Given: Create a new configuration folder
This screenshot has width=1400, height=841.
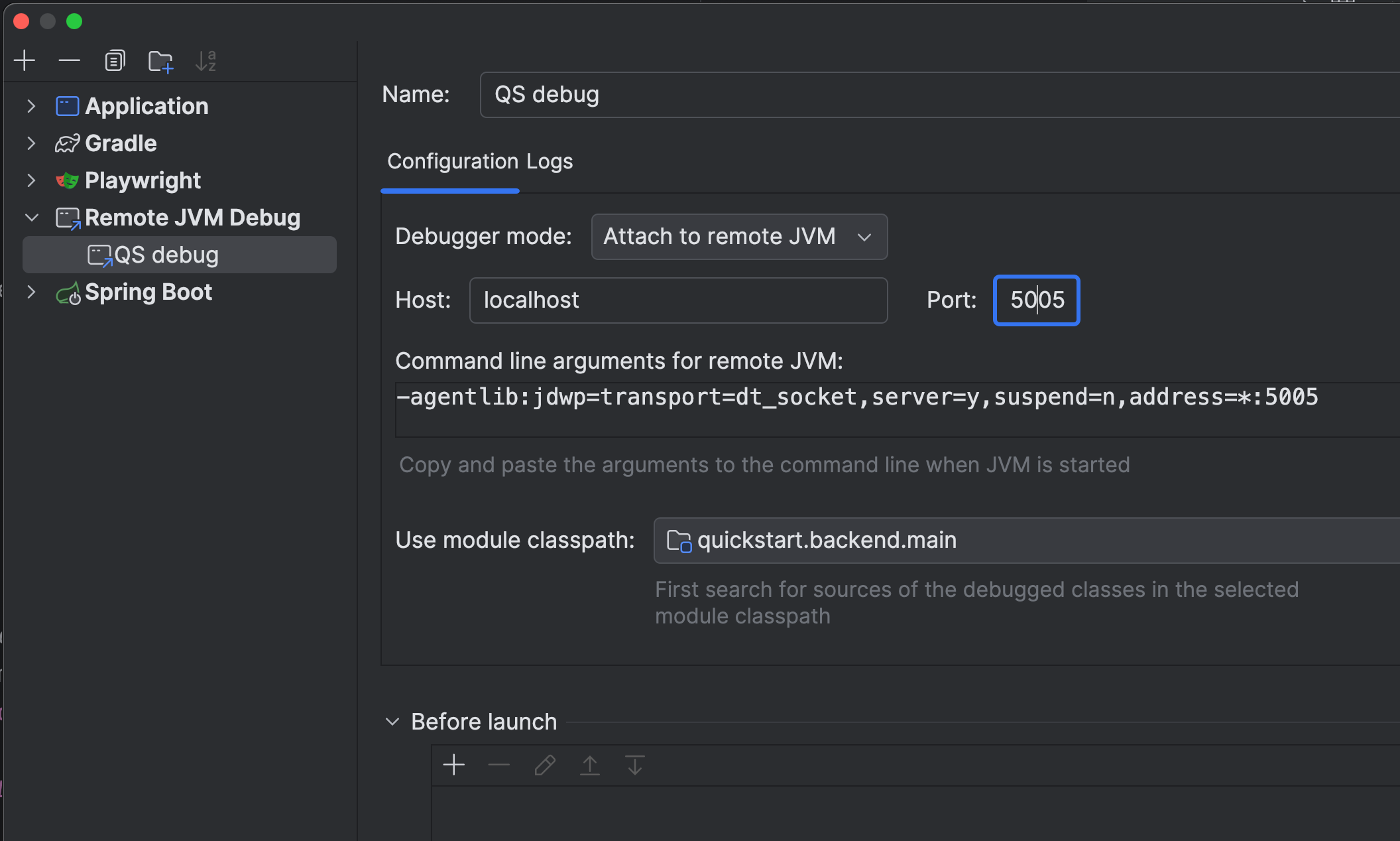Looking at the screenshot, I should coord(160,60).
